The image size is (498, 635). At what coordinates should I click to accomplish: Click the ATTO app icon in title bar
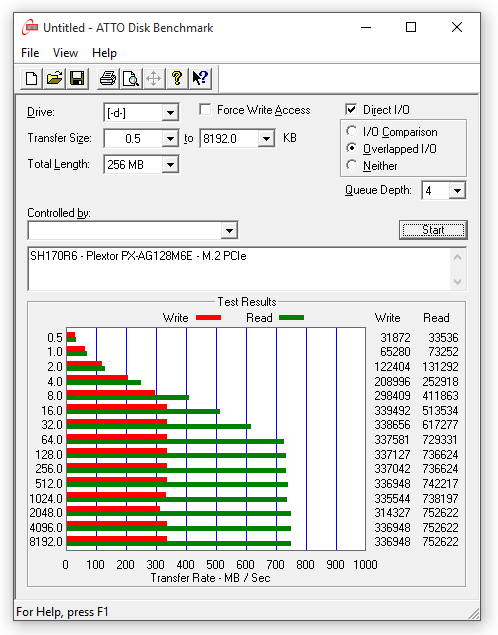coord(30,28)
